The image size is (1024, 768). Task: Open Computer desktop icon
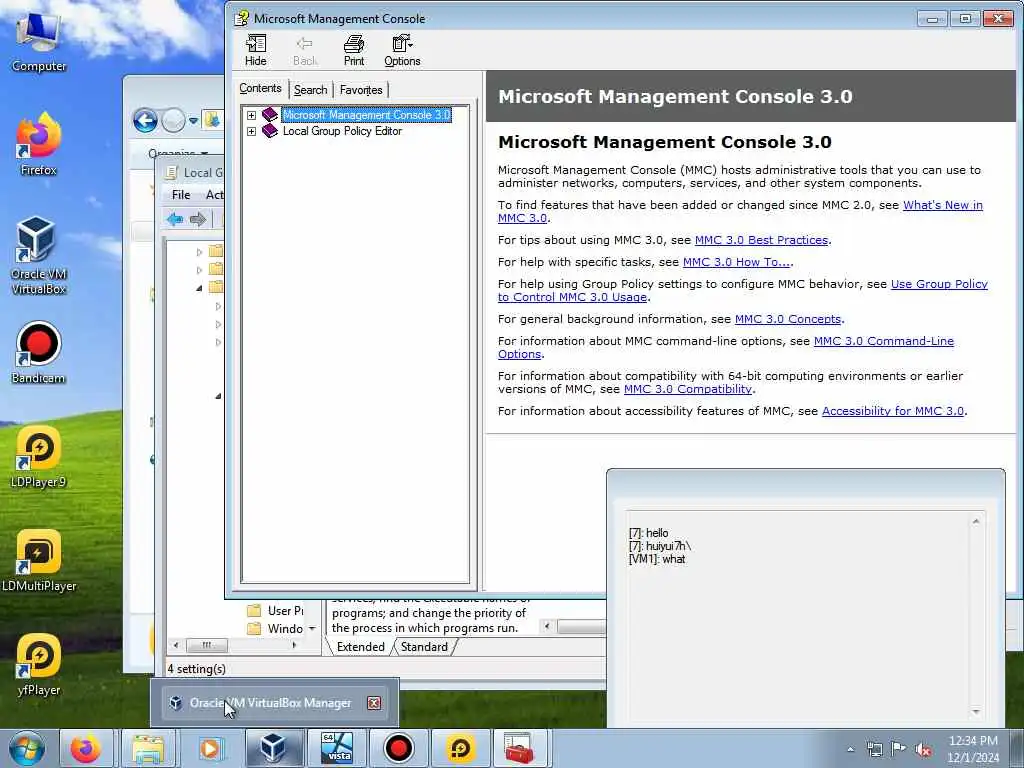(x=39, y=42)
